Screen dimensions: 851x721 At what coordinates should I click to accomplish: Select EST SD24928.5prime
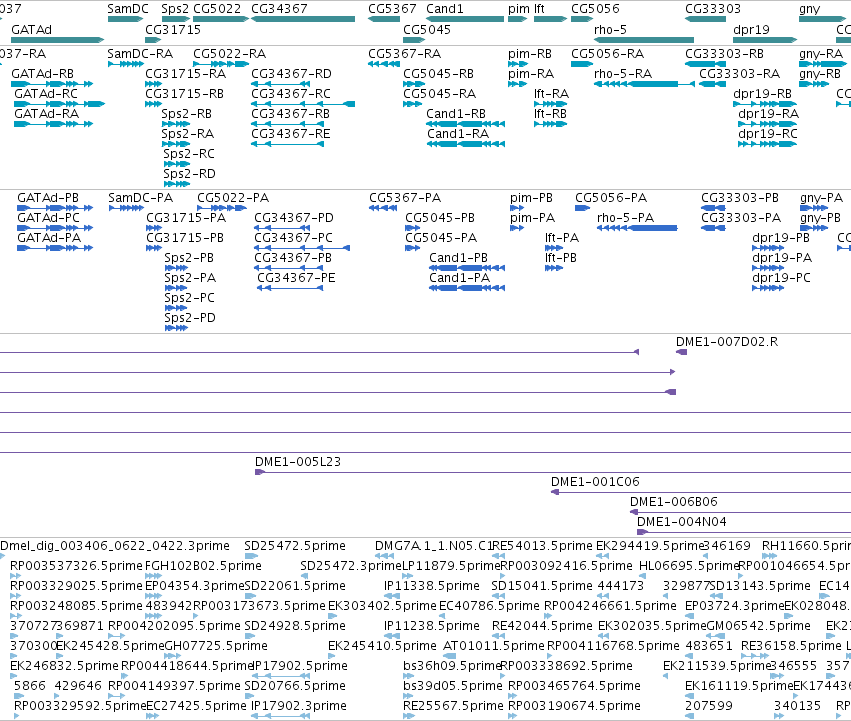click(252, 636)
